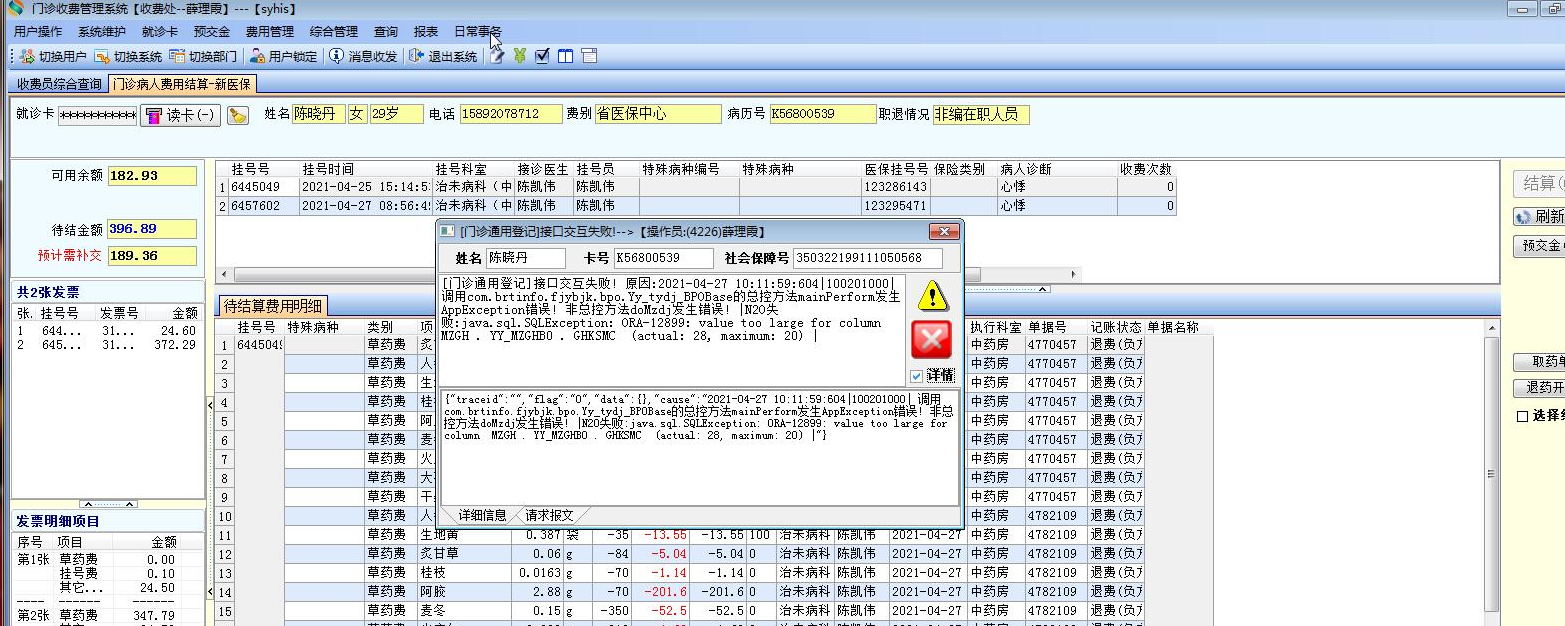
Task: Click the 结算 settle button
Action: tap(1538, 183)
